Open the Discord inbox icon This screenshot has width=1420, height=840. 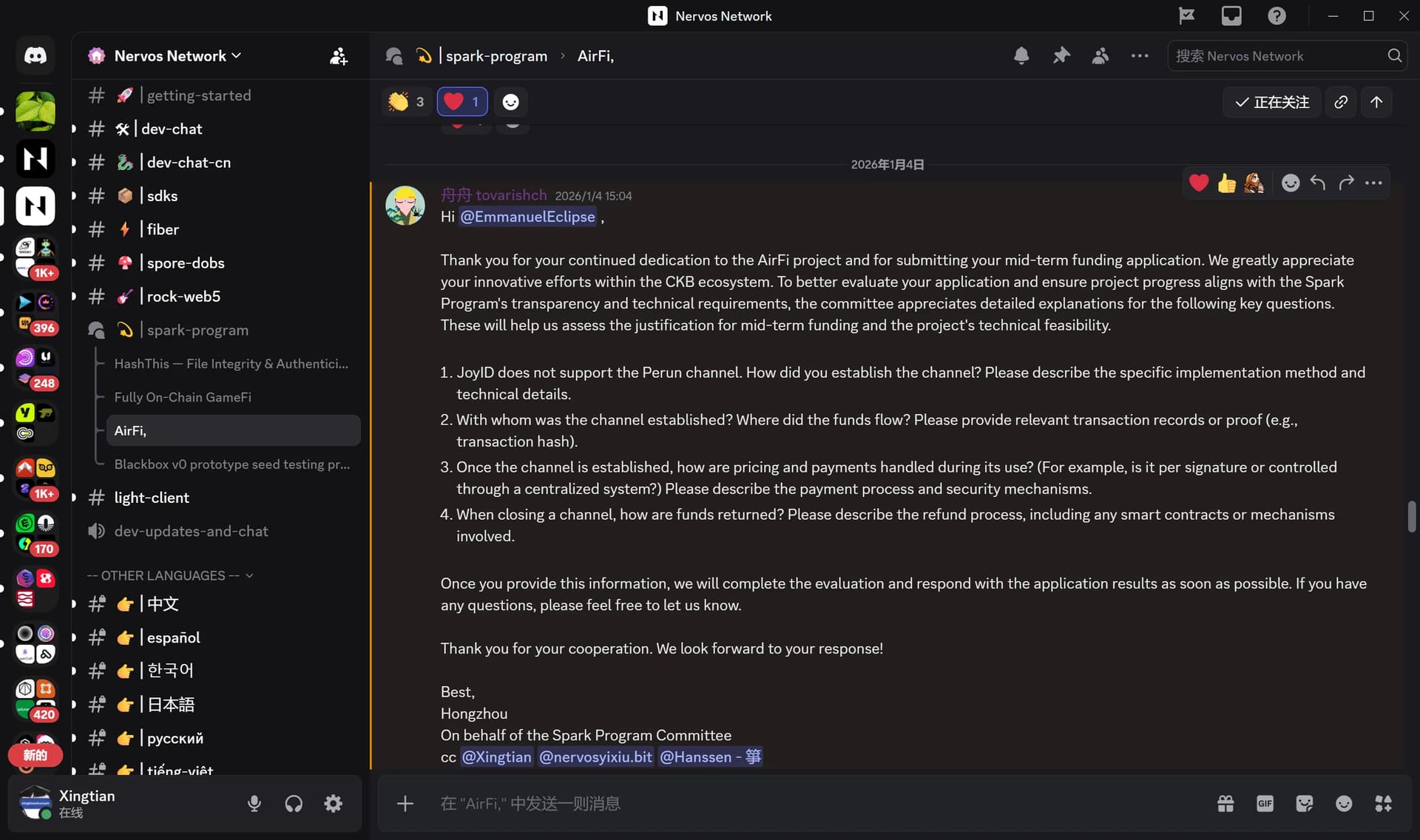coord(1231,16)
